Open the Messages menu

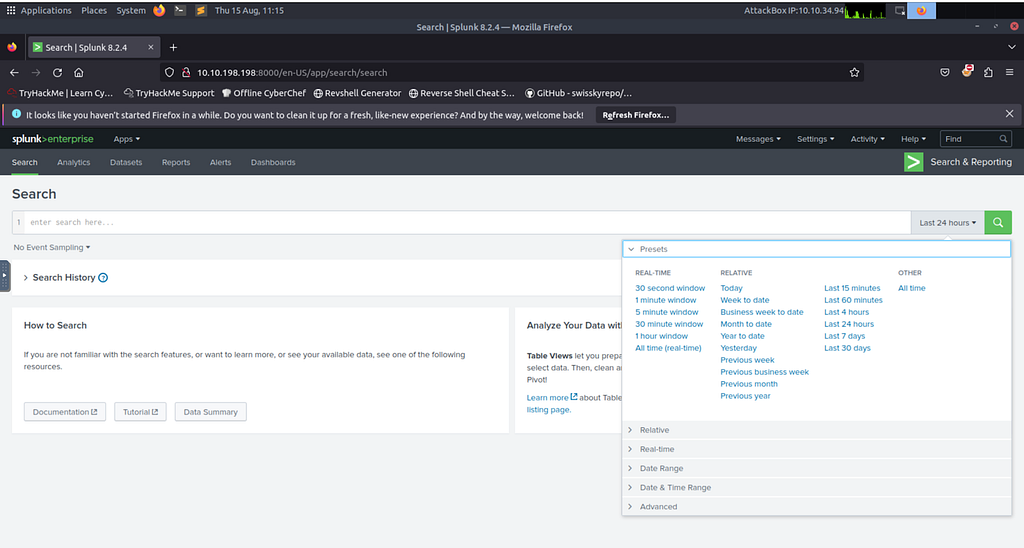point(758,139)
